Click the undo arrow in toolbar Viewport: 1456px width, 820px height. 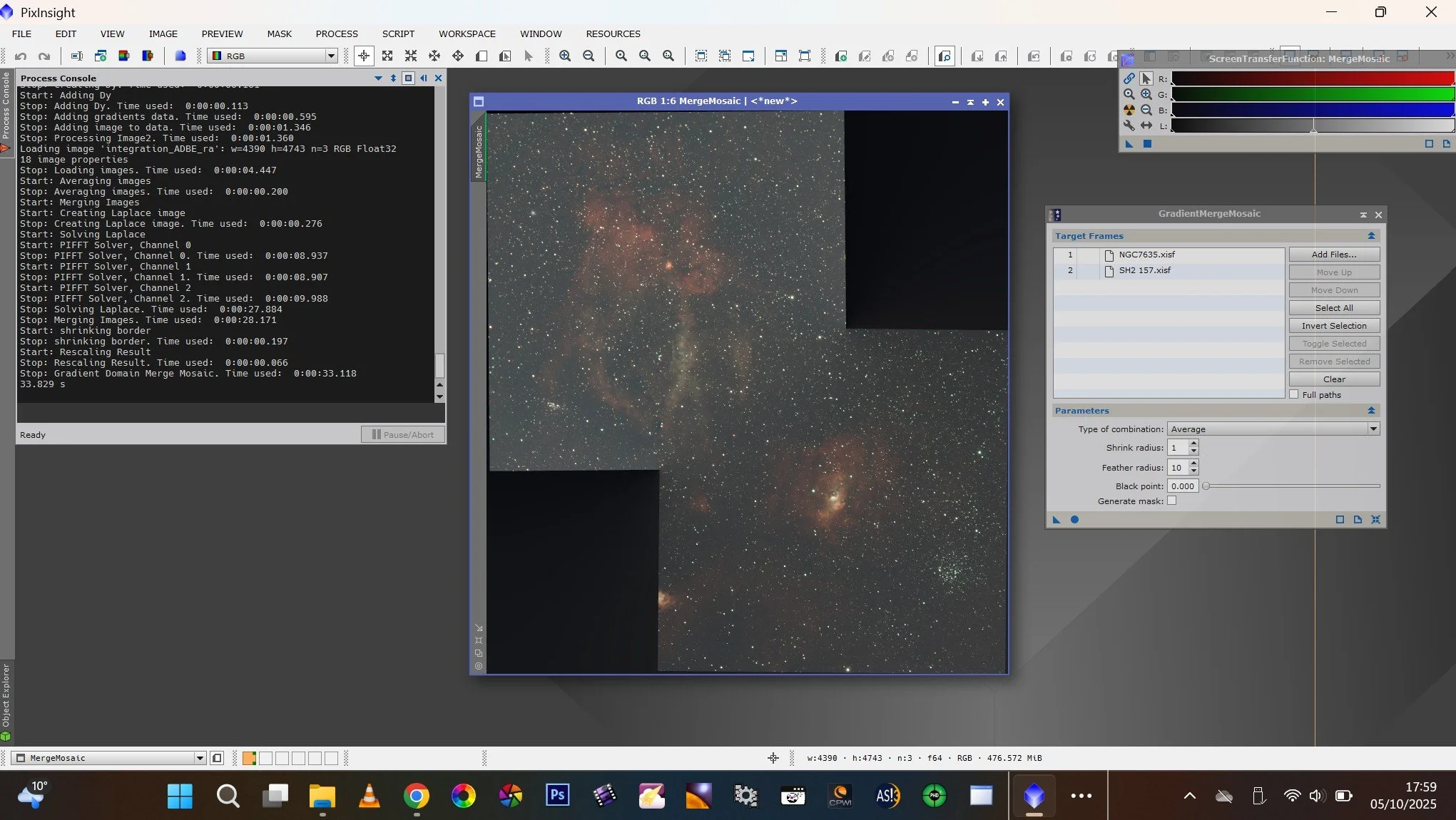(x=21, y=56)
